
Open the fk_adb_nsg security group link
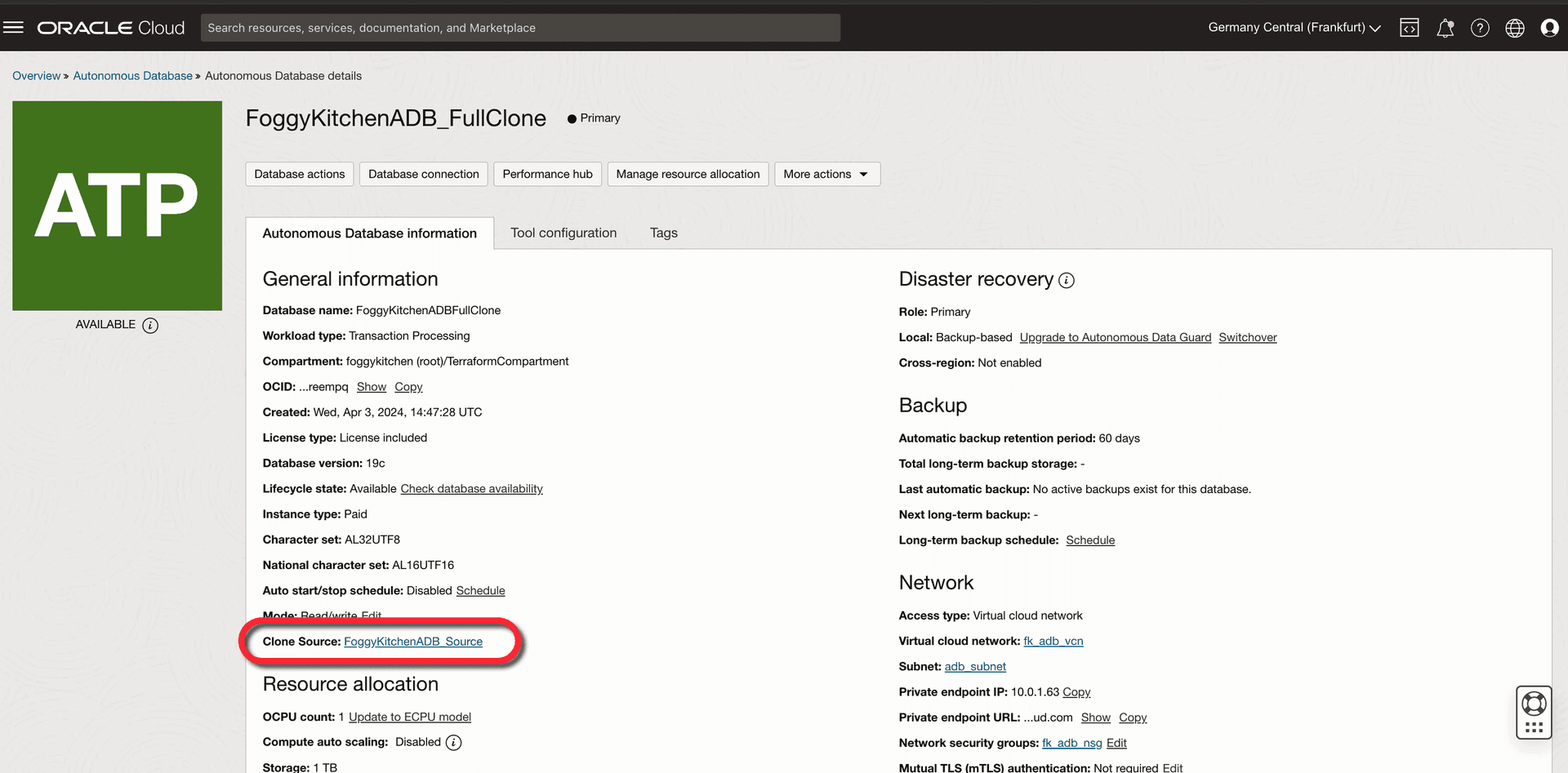[x=1071, y=743]
